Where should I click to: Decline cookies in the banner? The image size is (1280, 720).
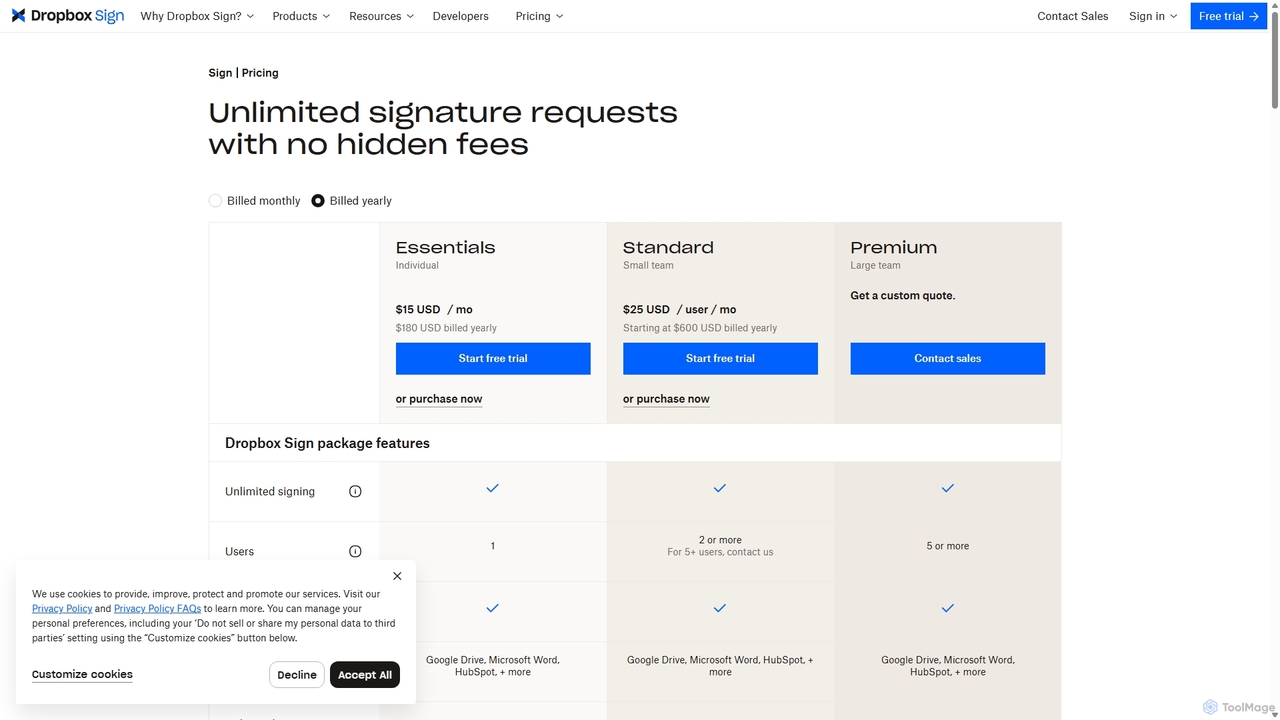297,675
